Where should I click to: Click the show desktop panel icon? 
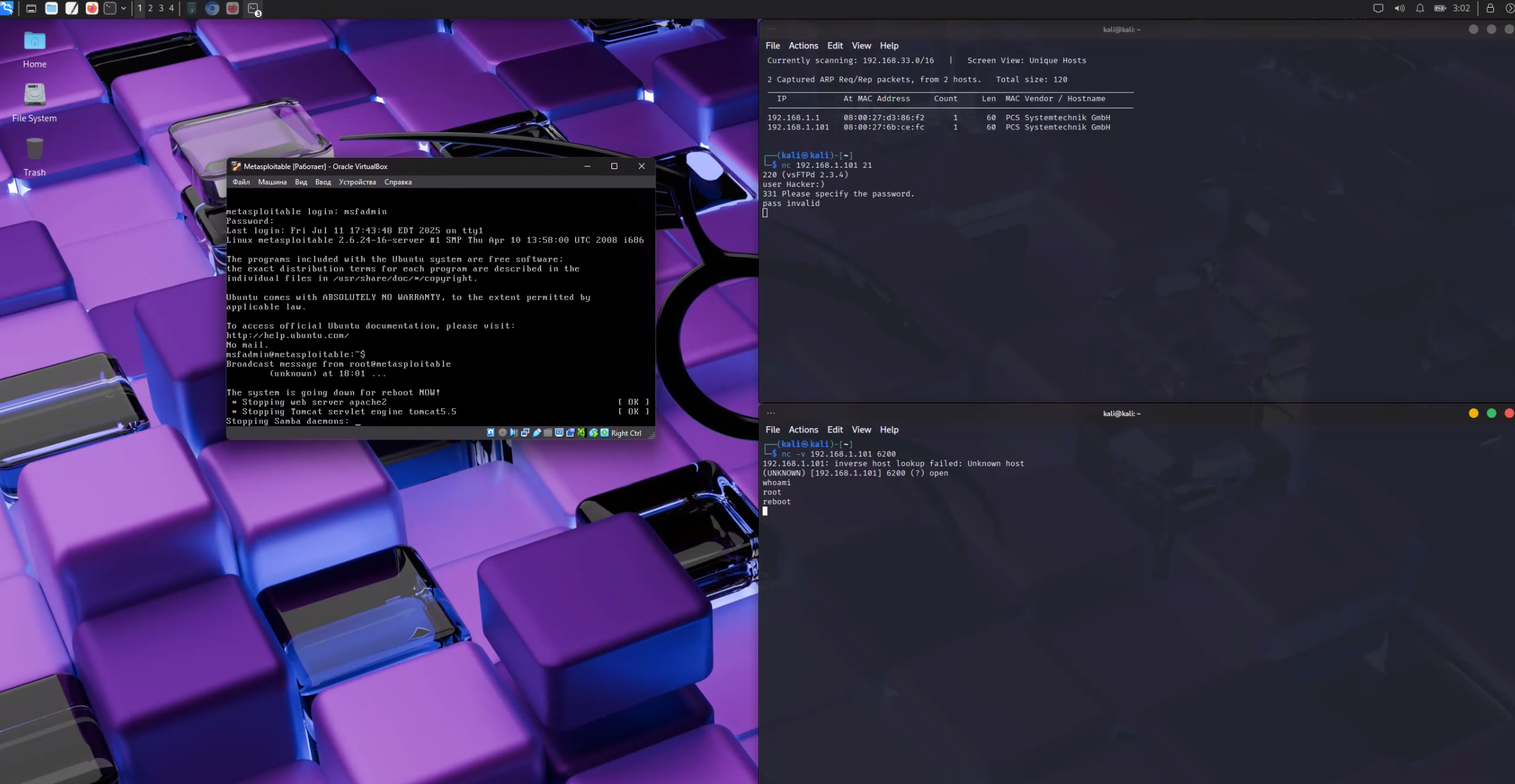pyautogui.click(x=31, y=8)
